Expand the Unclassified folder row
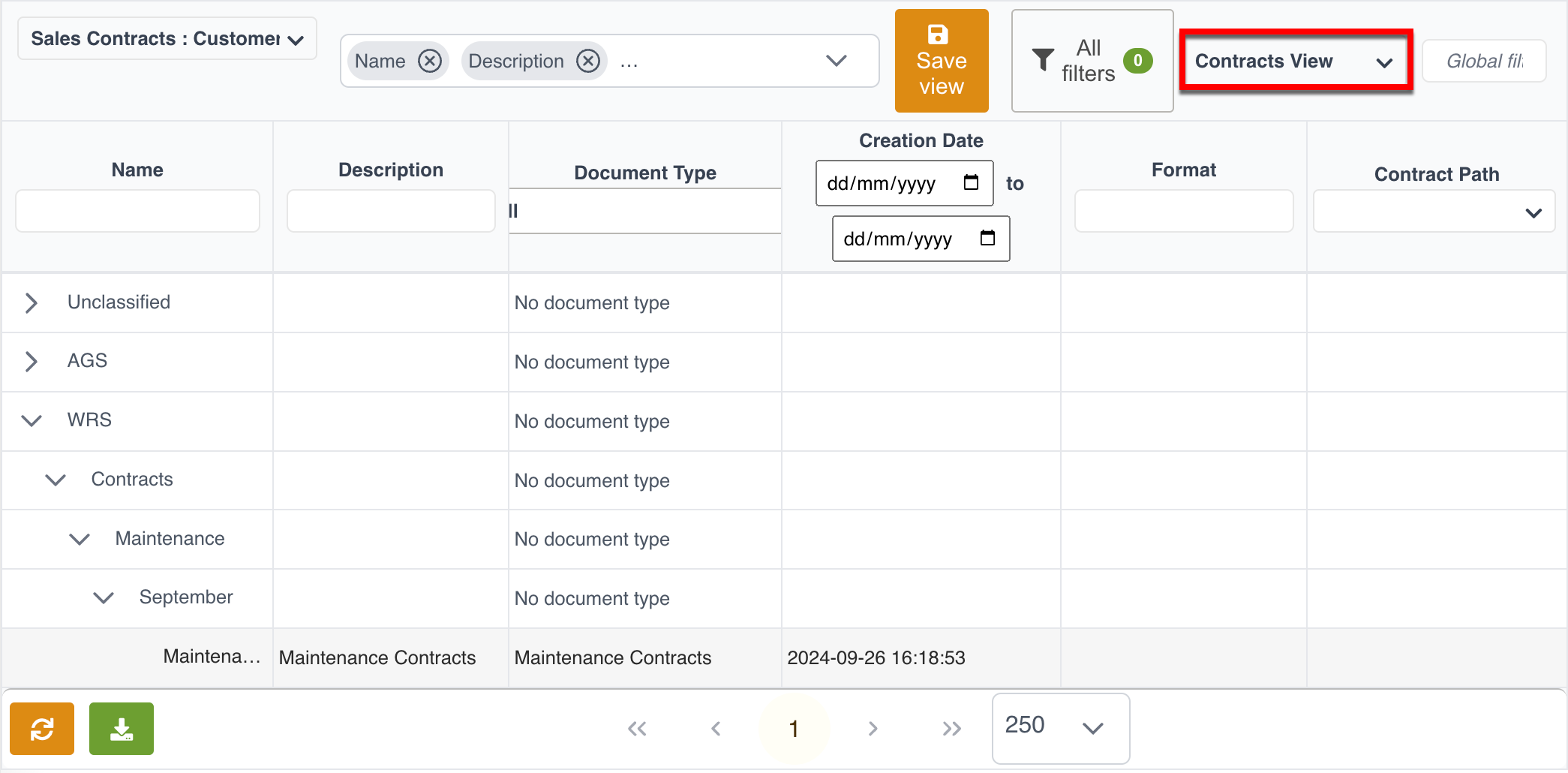The width and height of the screenshot is (1568, 773). (x=31, y=302)
